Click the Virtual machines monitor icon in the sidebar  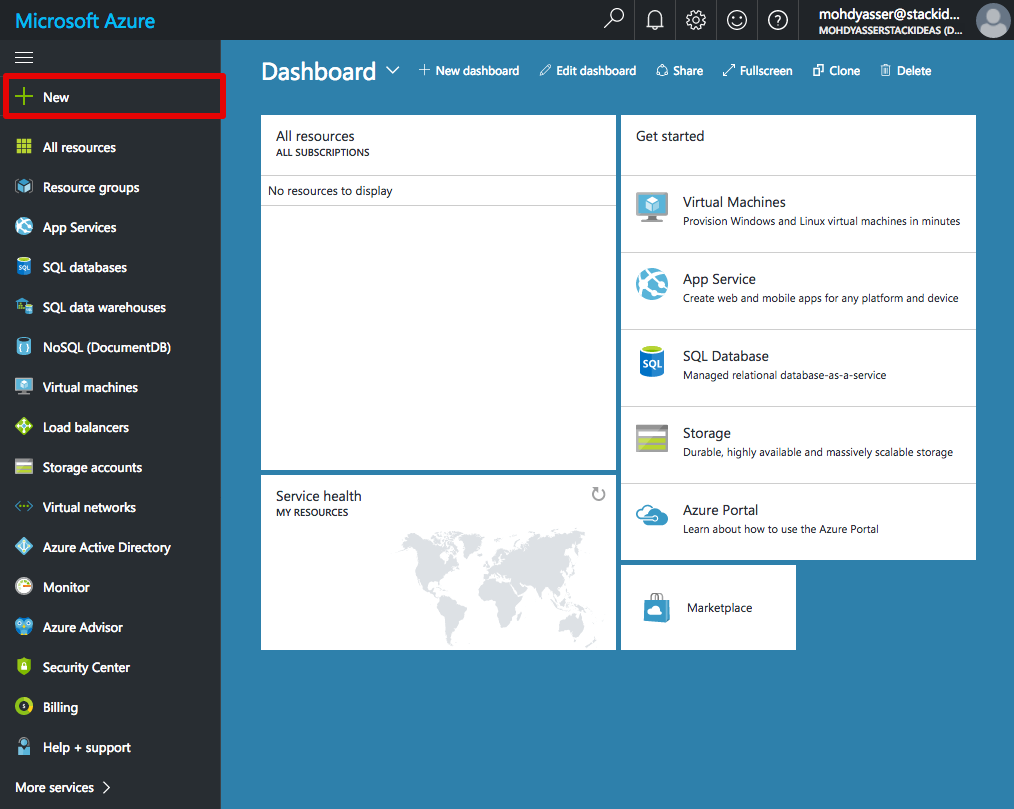click(x=24, y=387)
